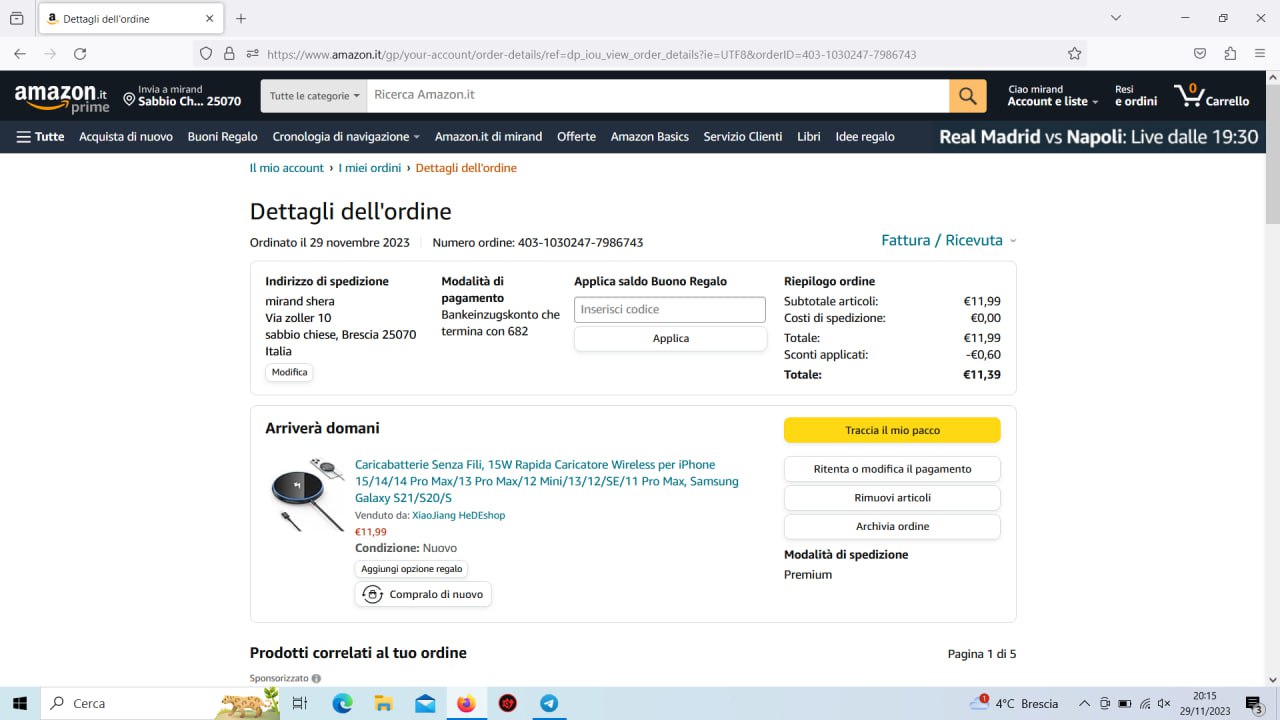
Task: Open the Firefox extensions puzzle icon
Action: 1230,54
